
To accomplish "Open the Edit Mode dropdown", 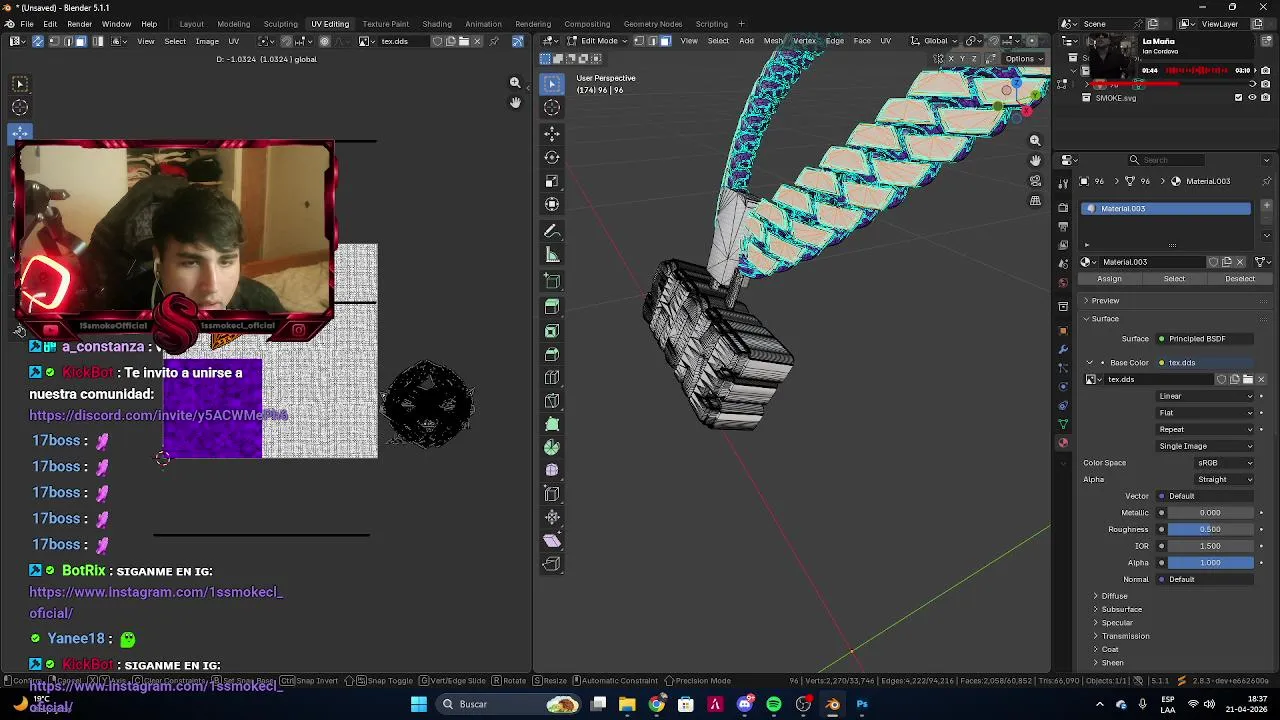I will point(598,41).
